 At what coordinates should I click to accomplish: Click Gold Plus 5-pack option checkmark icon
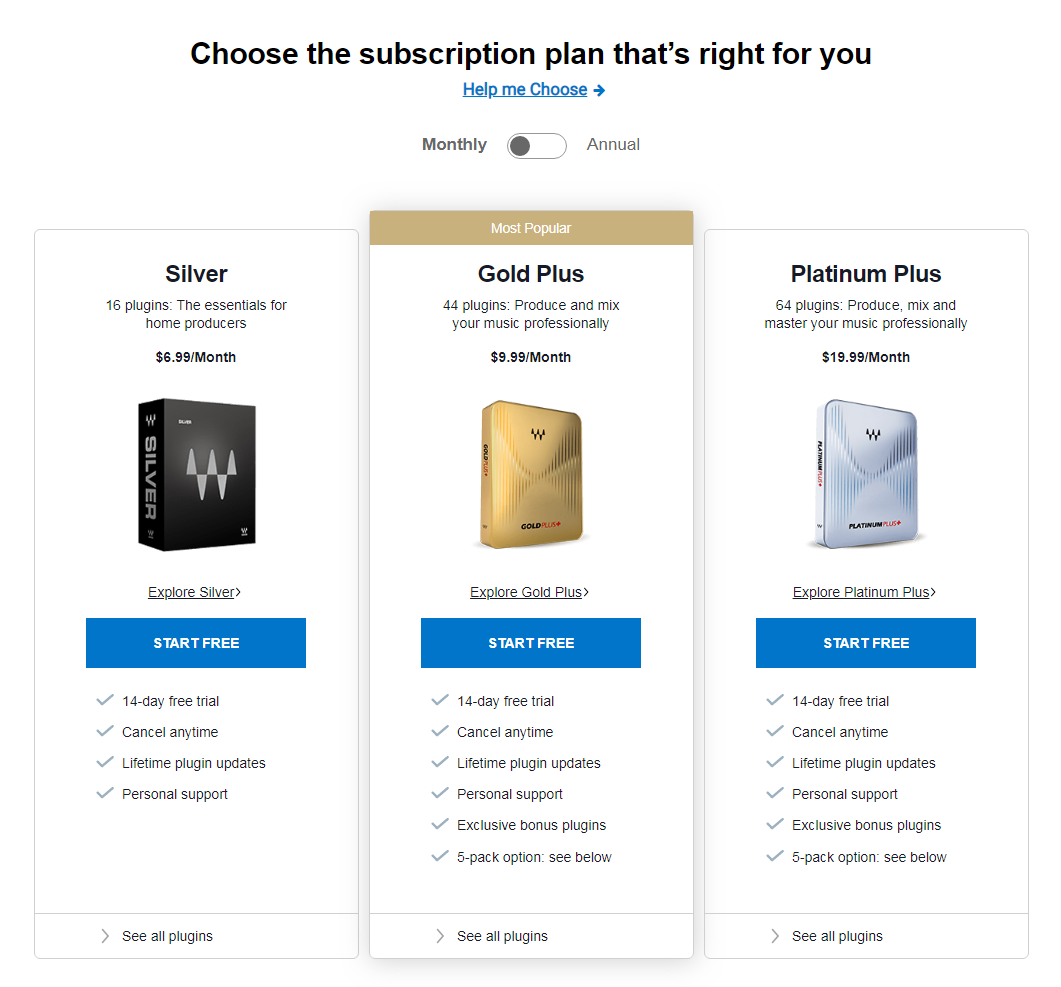[439, 857]
